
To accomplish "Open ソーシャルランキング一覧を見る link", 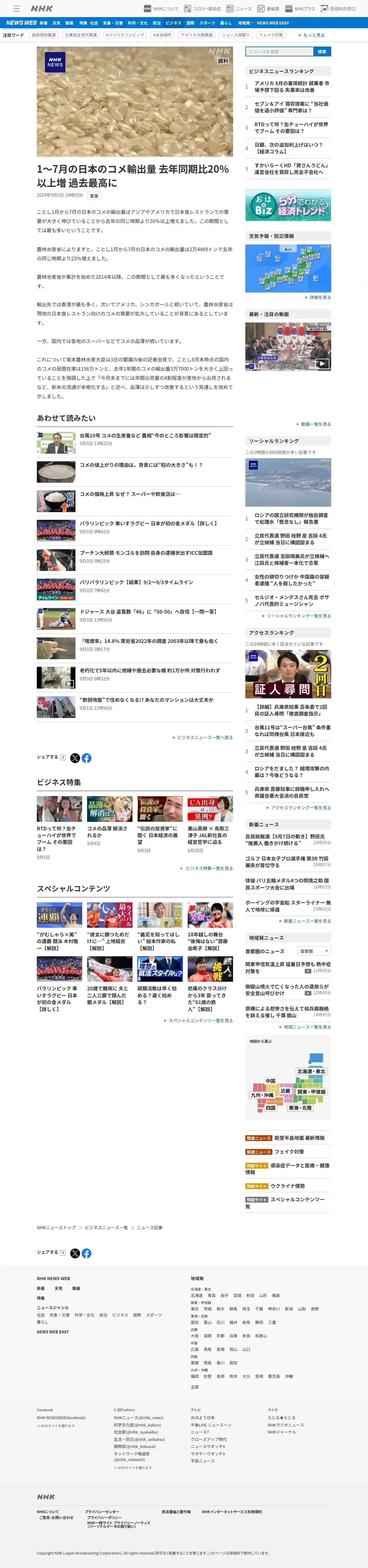I will click(296, 616).
